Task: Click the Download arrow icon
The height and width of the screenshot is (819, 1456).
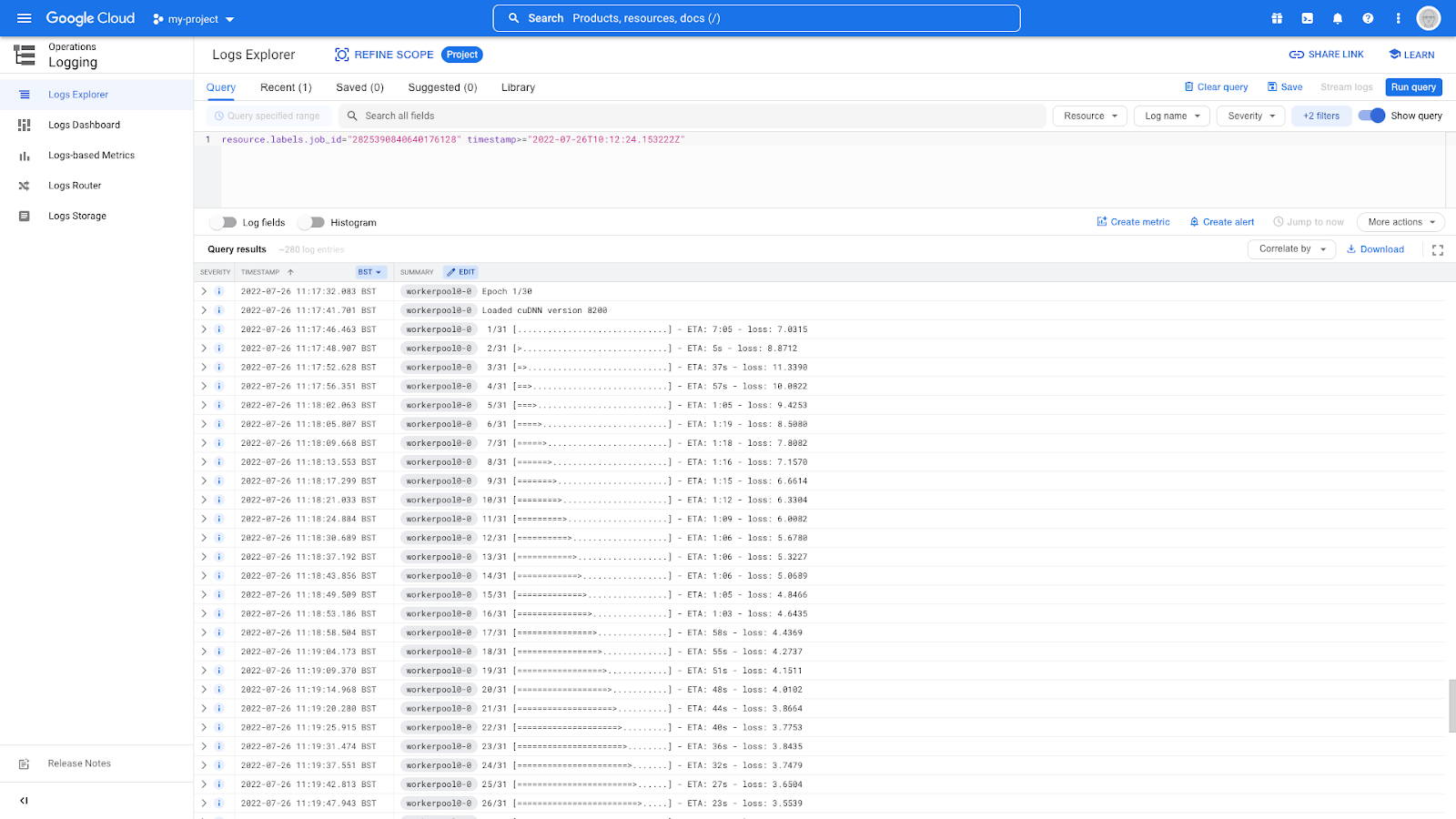Action: point(1351,249)
